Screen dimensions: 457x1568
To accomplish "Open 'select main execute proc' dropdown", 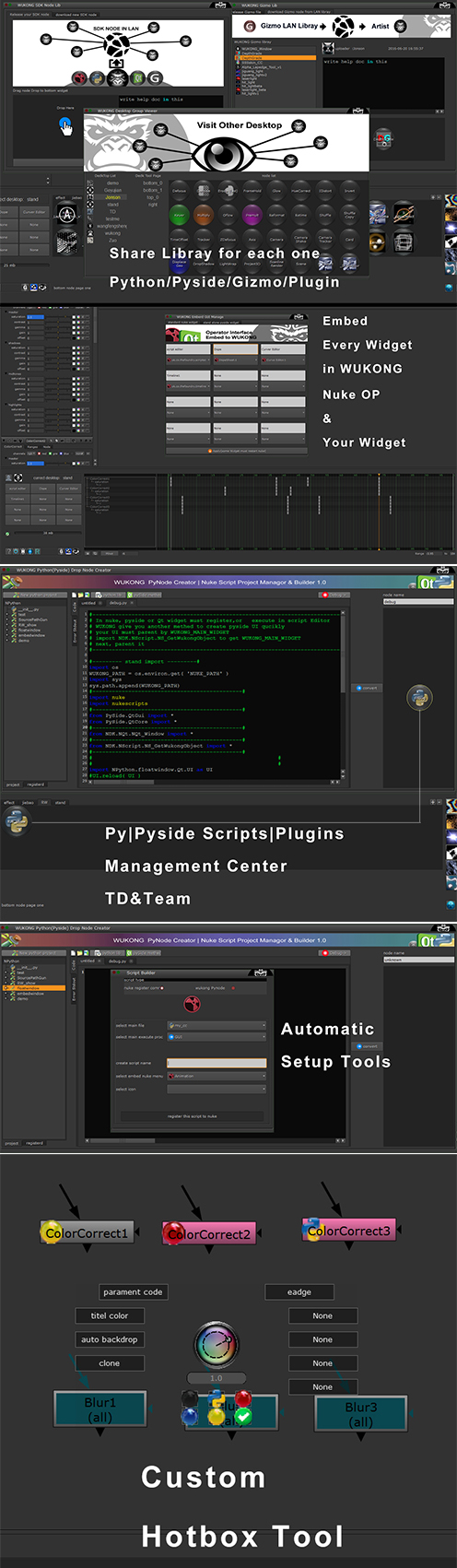I will 217,1037.
